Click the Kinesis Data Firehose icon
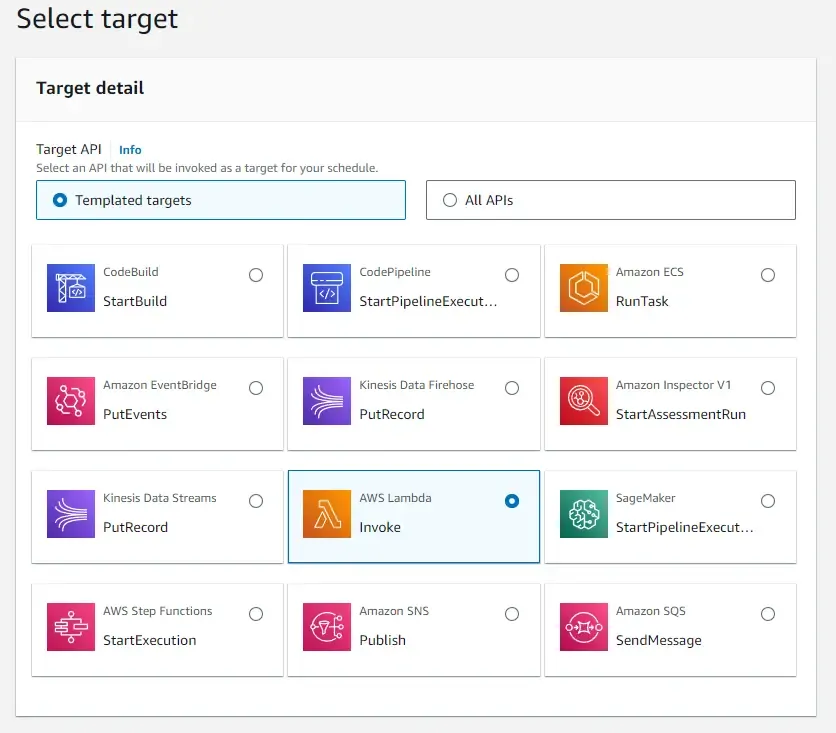This screenshot has width=836, height=733. click(x=327, y=400)
